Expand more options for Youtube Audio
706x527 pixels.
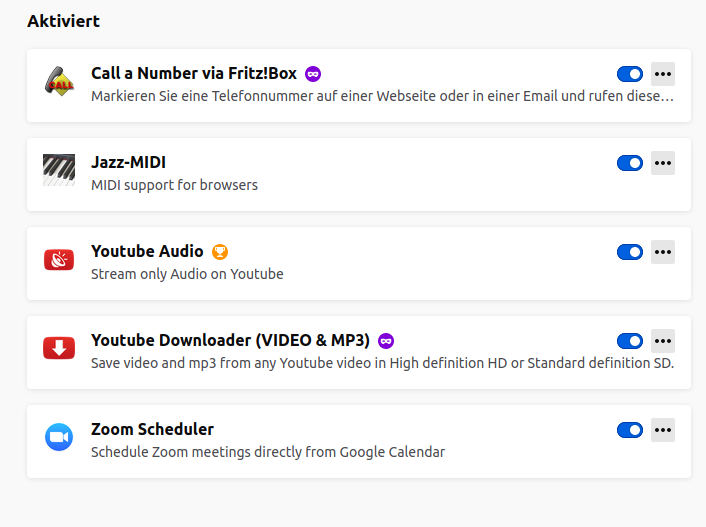pyautogui.click(x=663, y=252)
